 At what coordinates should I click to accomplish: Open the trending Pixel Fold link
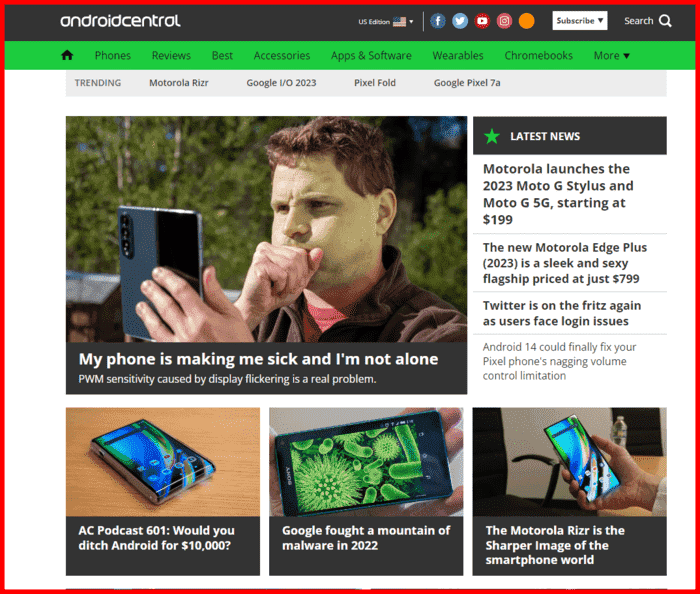[x=375, y=83]
